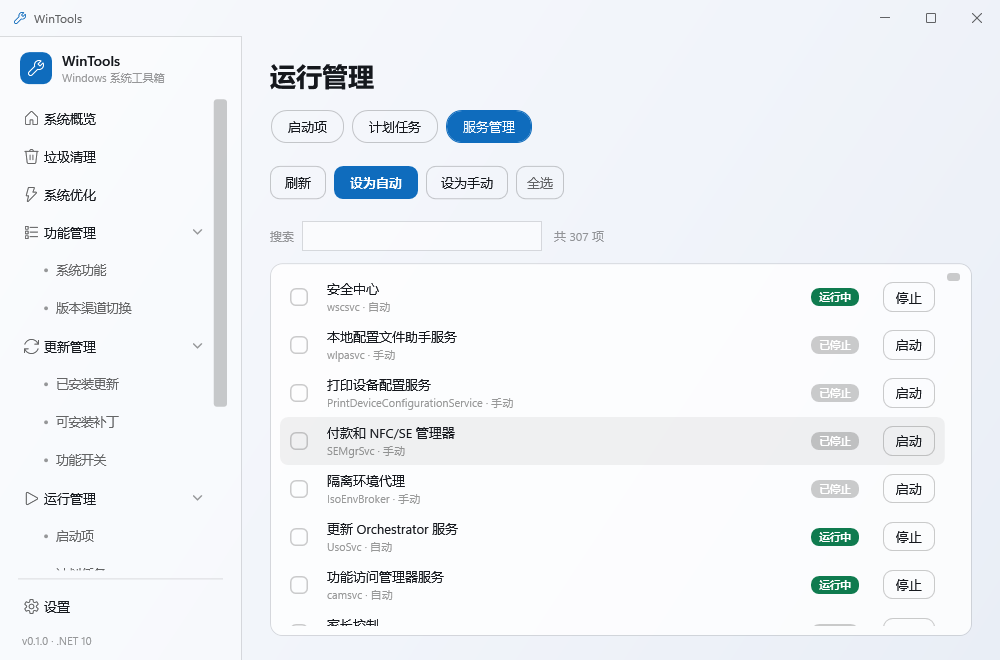Image resolution: width=1000 pixels, height=660 pixels.
Task: Start the 付款和 NFC/SE 管理器 service
Action: pos(909,441)
